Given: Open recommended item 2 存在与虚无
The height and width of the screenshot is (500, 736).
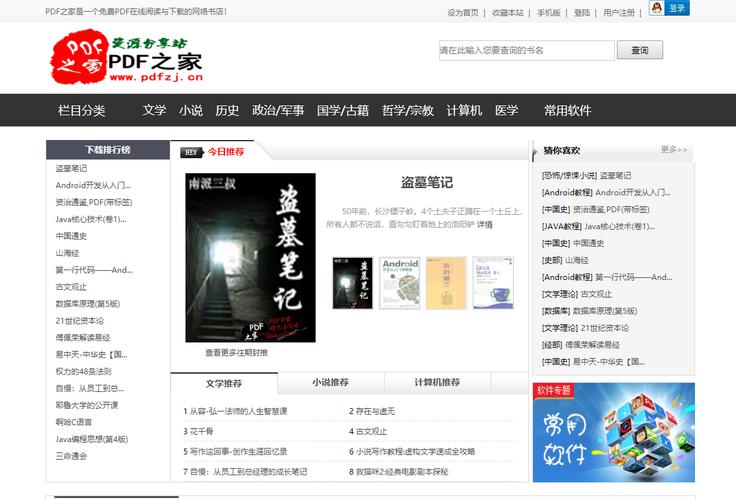Looking at the screenshot, I should click(372, 411).
